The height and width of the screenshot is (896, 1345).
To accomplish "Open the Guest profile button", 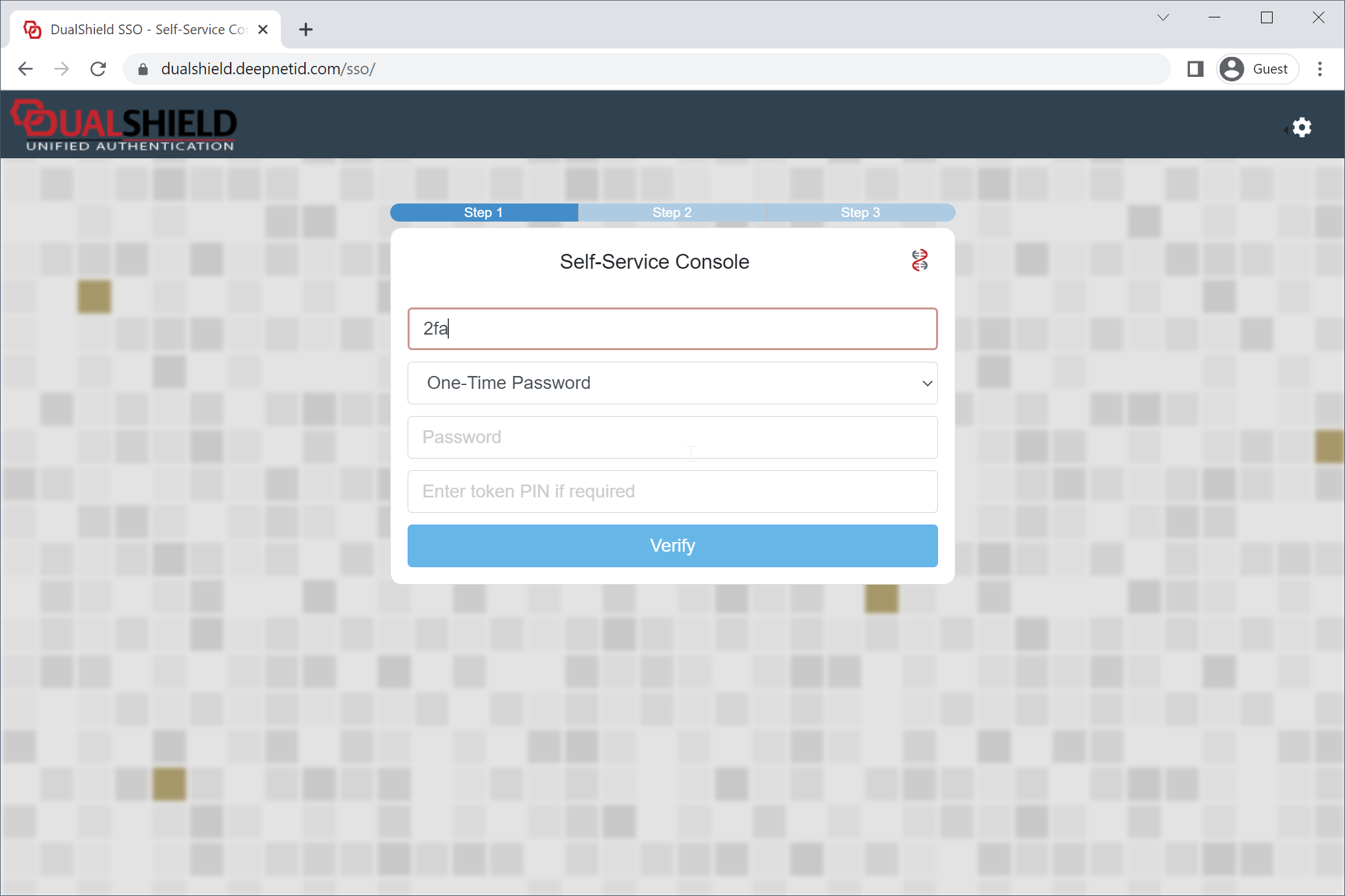I will coord(1257,69).
